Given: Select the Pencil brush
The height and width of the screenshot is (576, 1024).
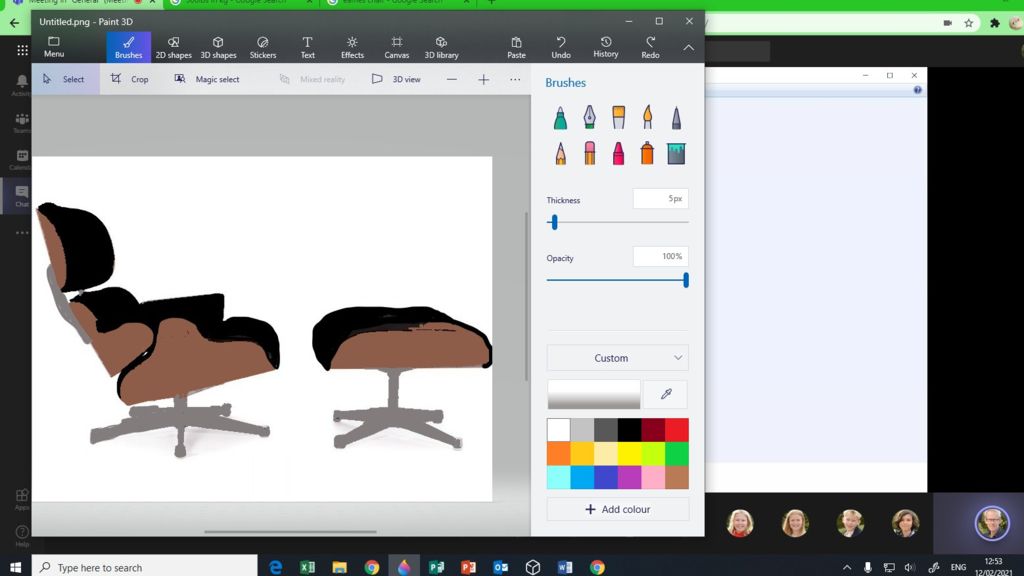Looking at the screenshot, I should pos(560,153).
